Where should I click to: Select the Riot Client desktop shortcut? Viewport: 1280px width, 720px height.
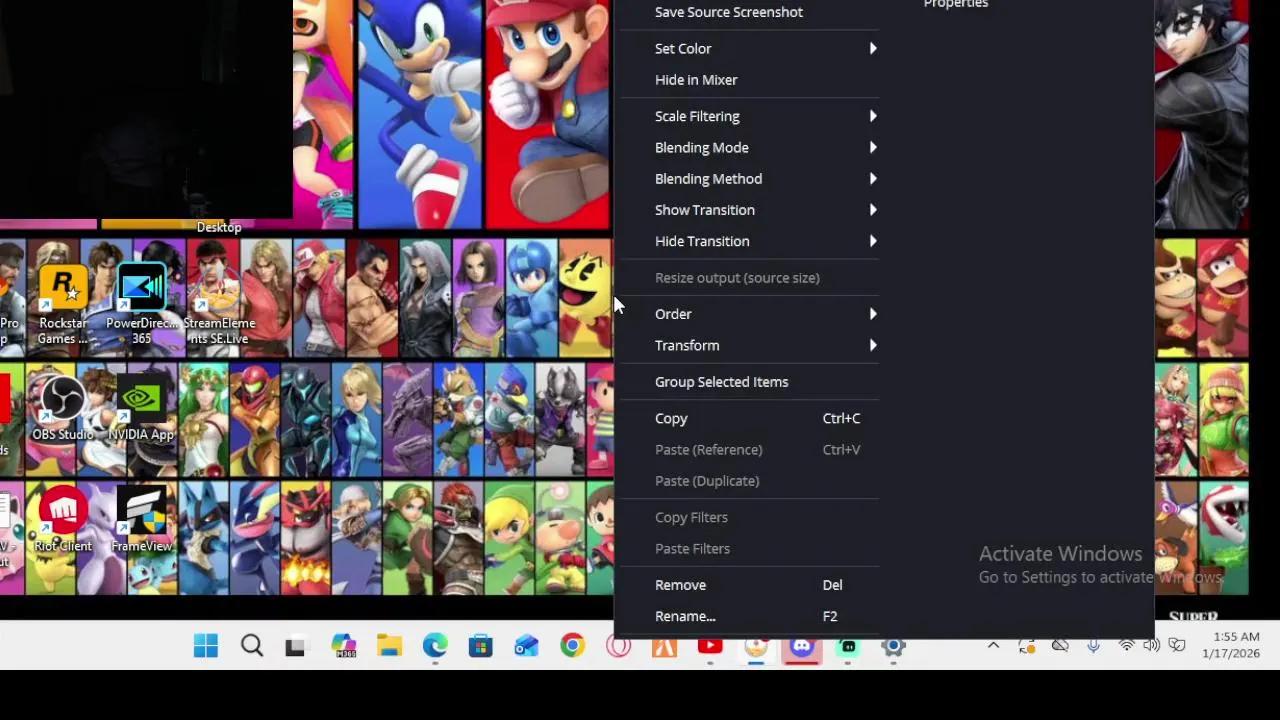coord(62,520)
